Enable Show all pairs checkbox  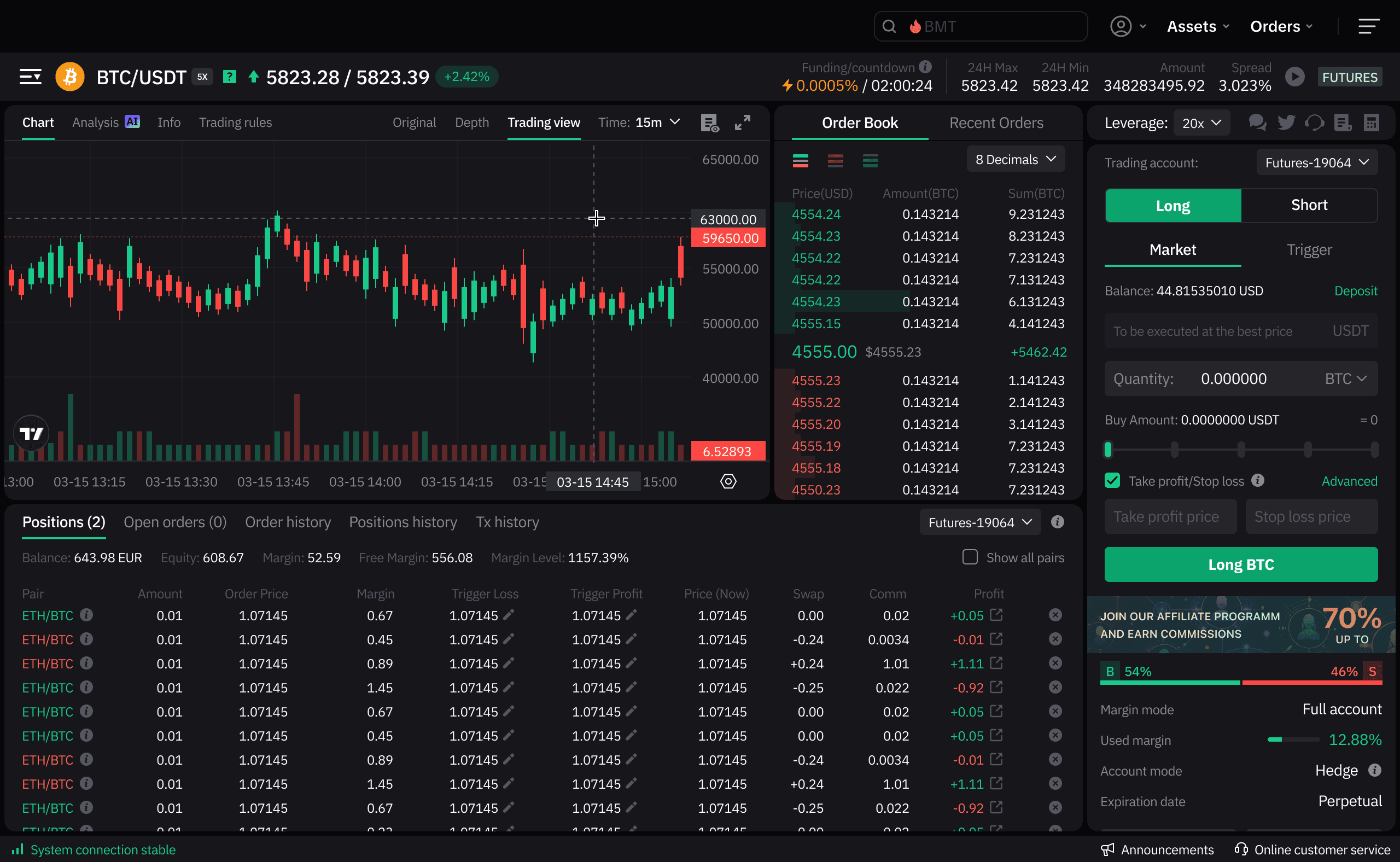tap(970, 557)
